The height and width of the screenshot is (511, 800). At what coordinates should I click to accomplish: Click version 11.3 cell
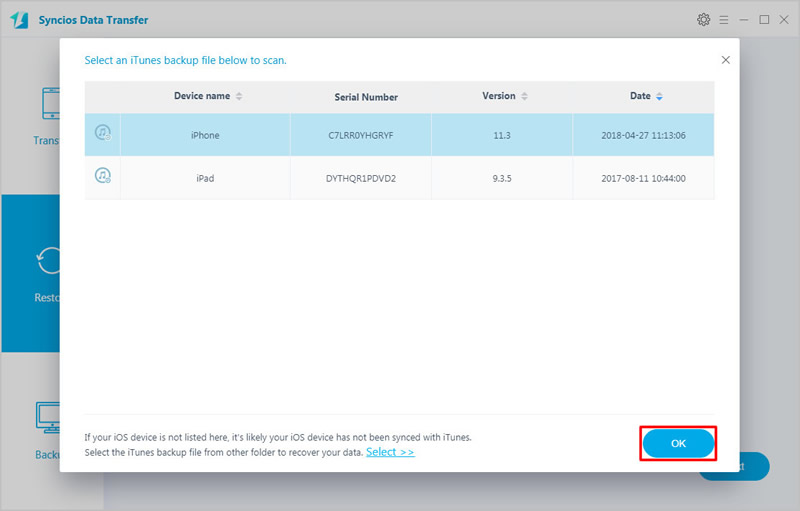pos(502,136)
